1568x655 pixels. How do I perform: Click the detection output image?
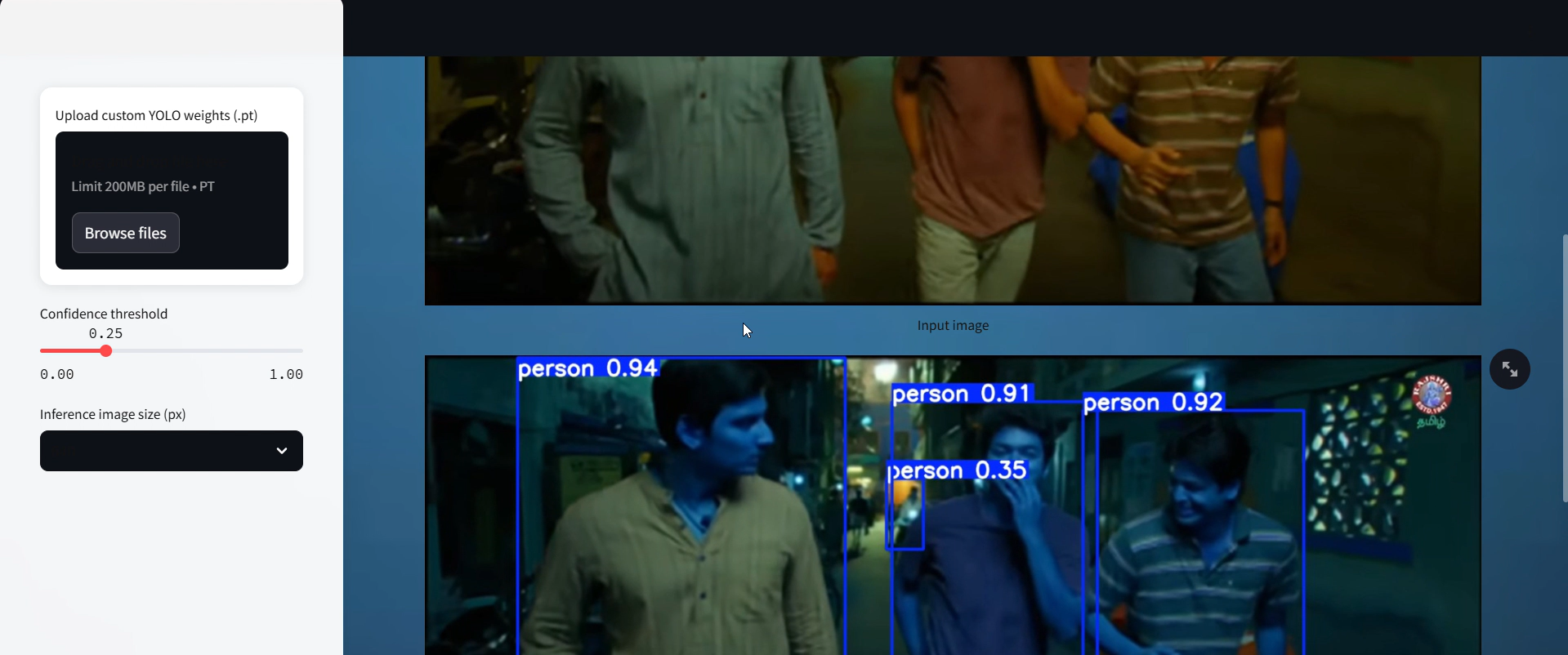click(953, 505)
